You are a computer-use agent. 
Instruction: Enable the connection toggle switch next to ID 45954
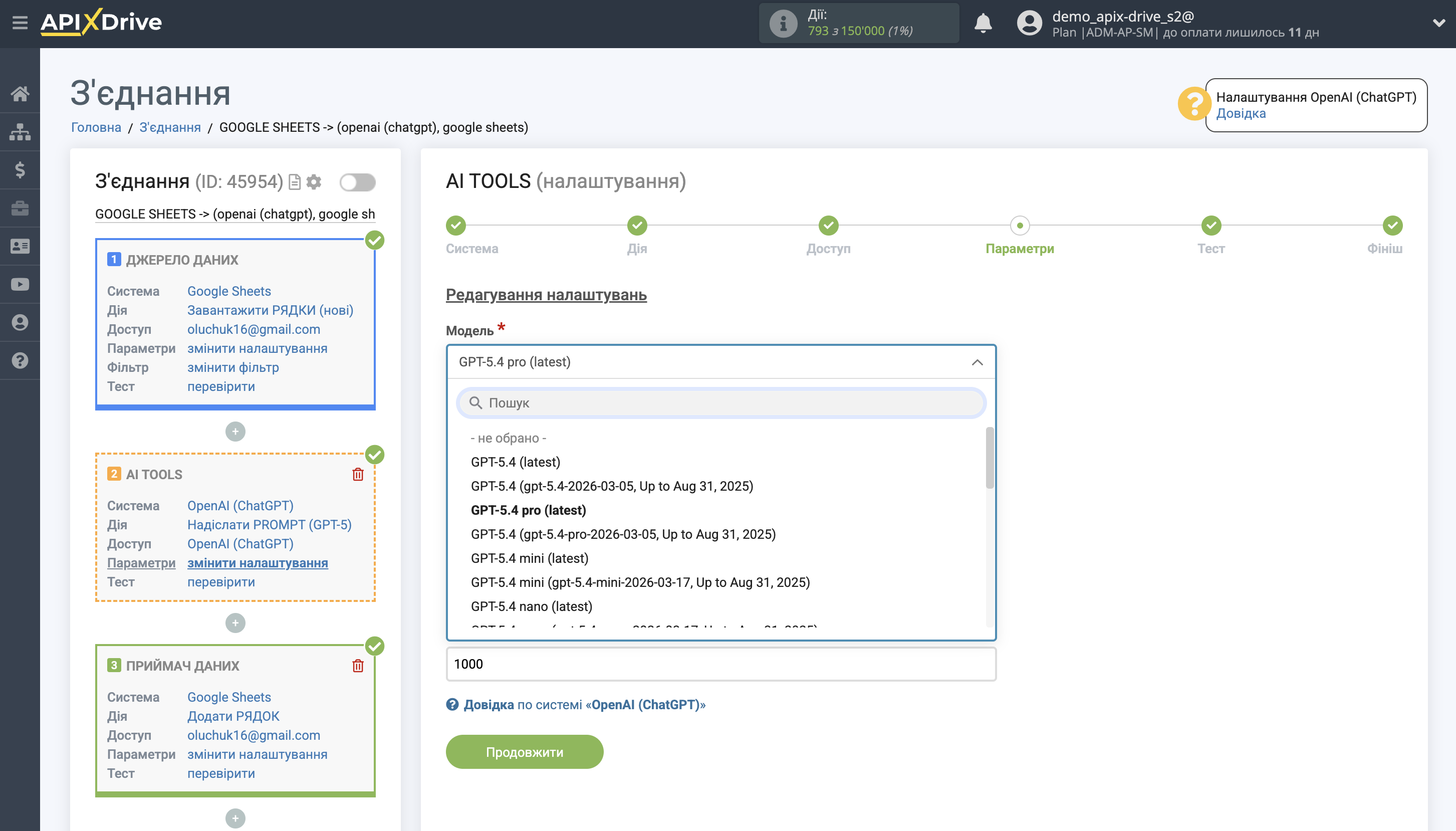[357, 181]
